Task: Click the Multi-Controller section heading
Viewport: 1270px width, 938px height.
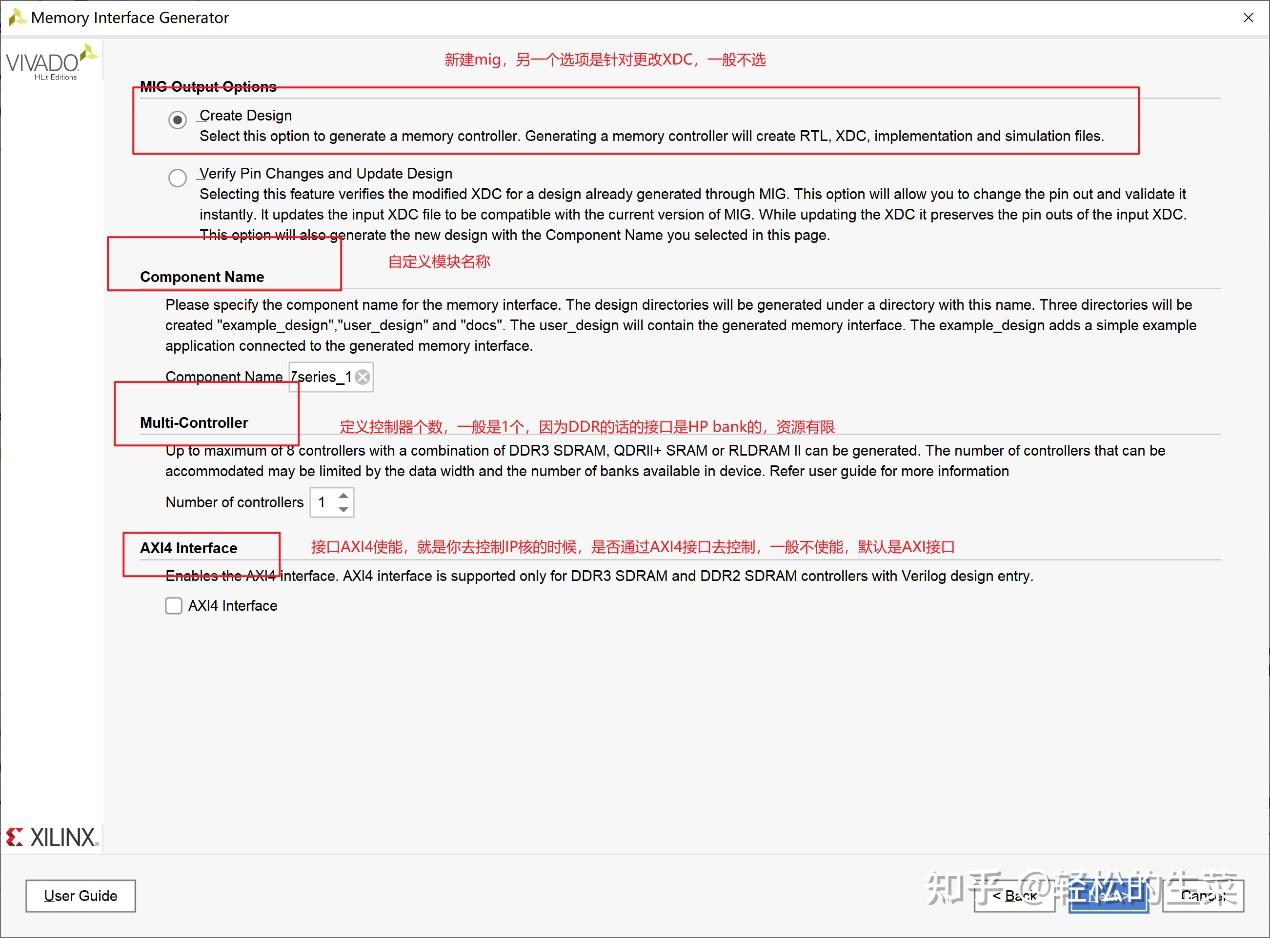Action: 194,423
